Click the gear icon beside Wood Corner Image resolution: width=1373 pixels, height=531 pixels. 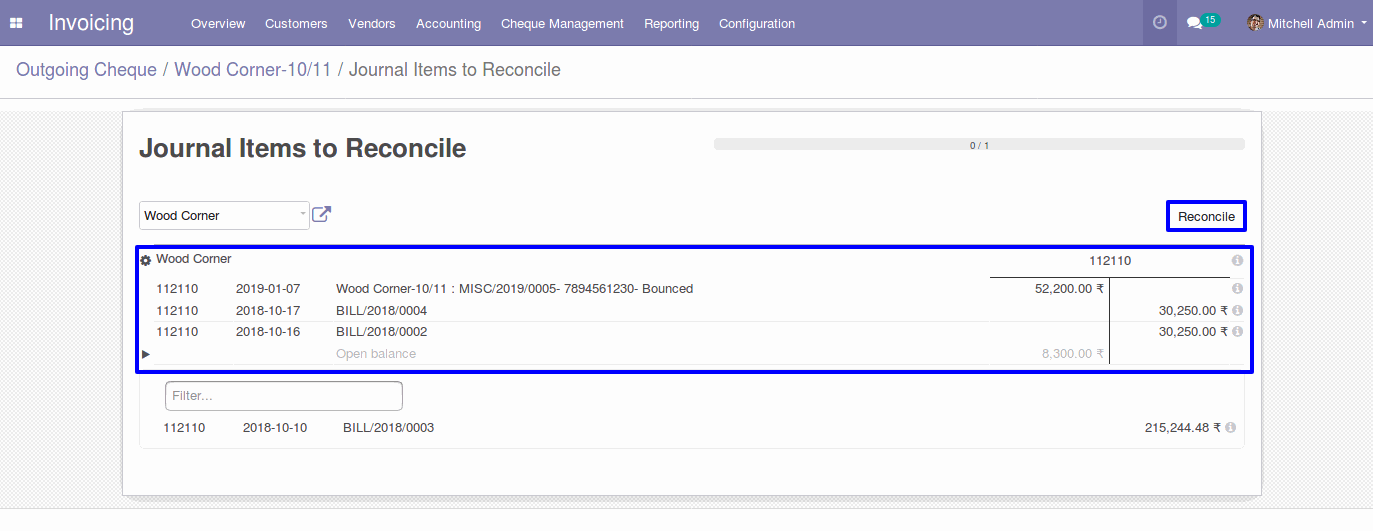pyautogui.click(x=146, y=260)
